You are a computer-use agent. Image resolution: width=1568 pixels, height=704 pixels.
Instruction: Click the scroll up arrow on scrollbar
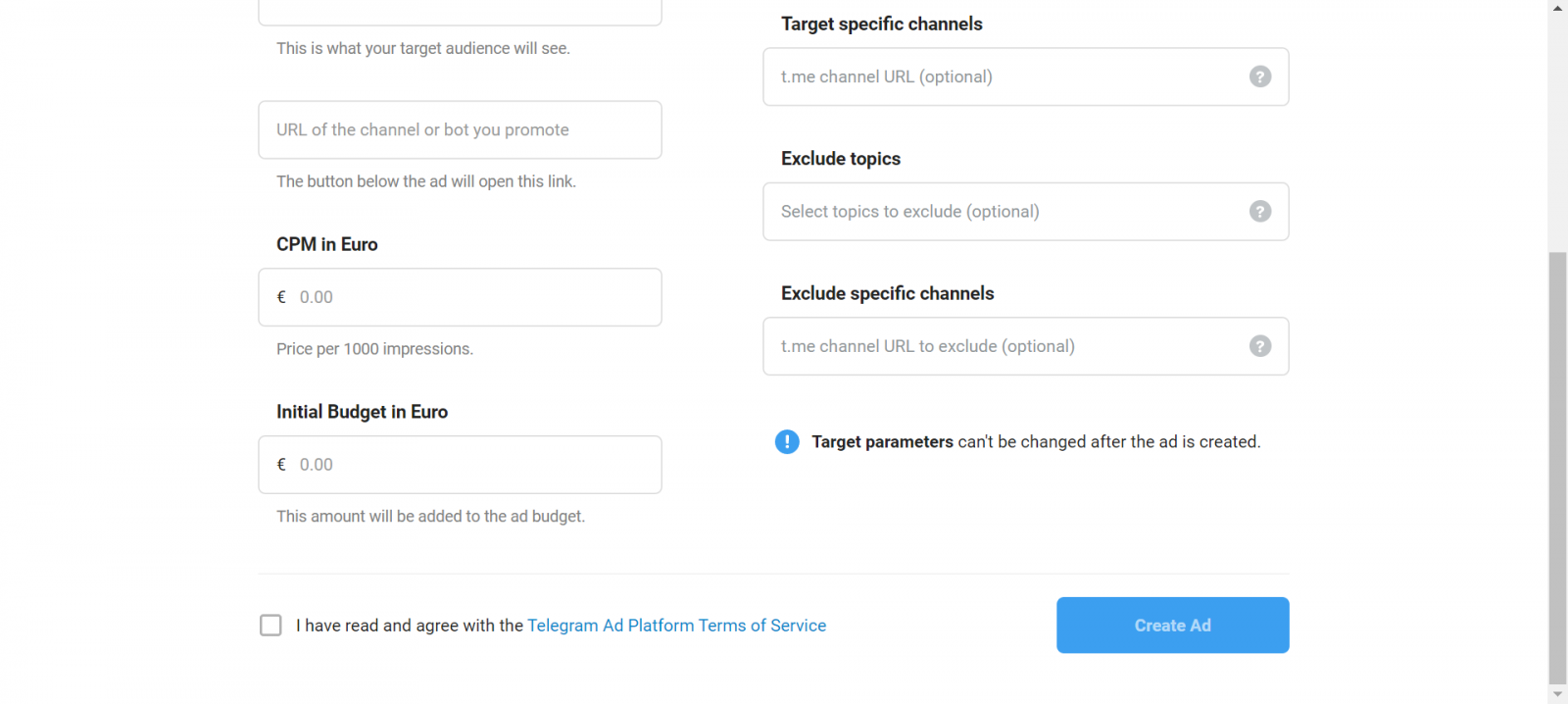[x=1557, y=8]
